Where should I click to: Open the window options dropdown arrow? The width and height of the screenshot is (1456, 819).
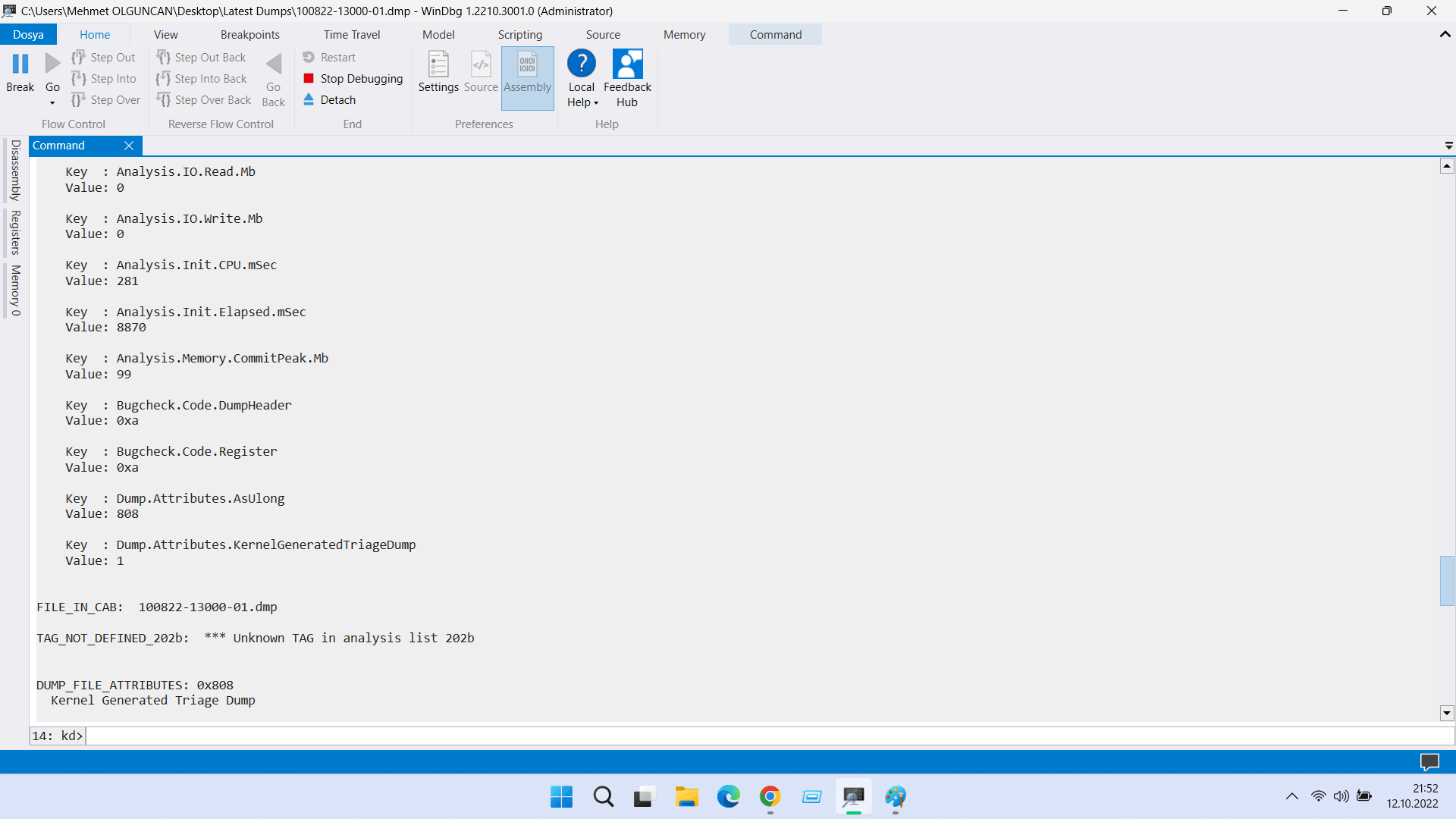[1448, 145]
